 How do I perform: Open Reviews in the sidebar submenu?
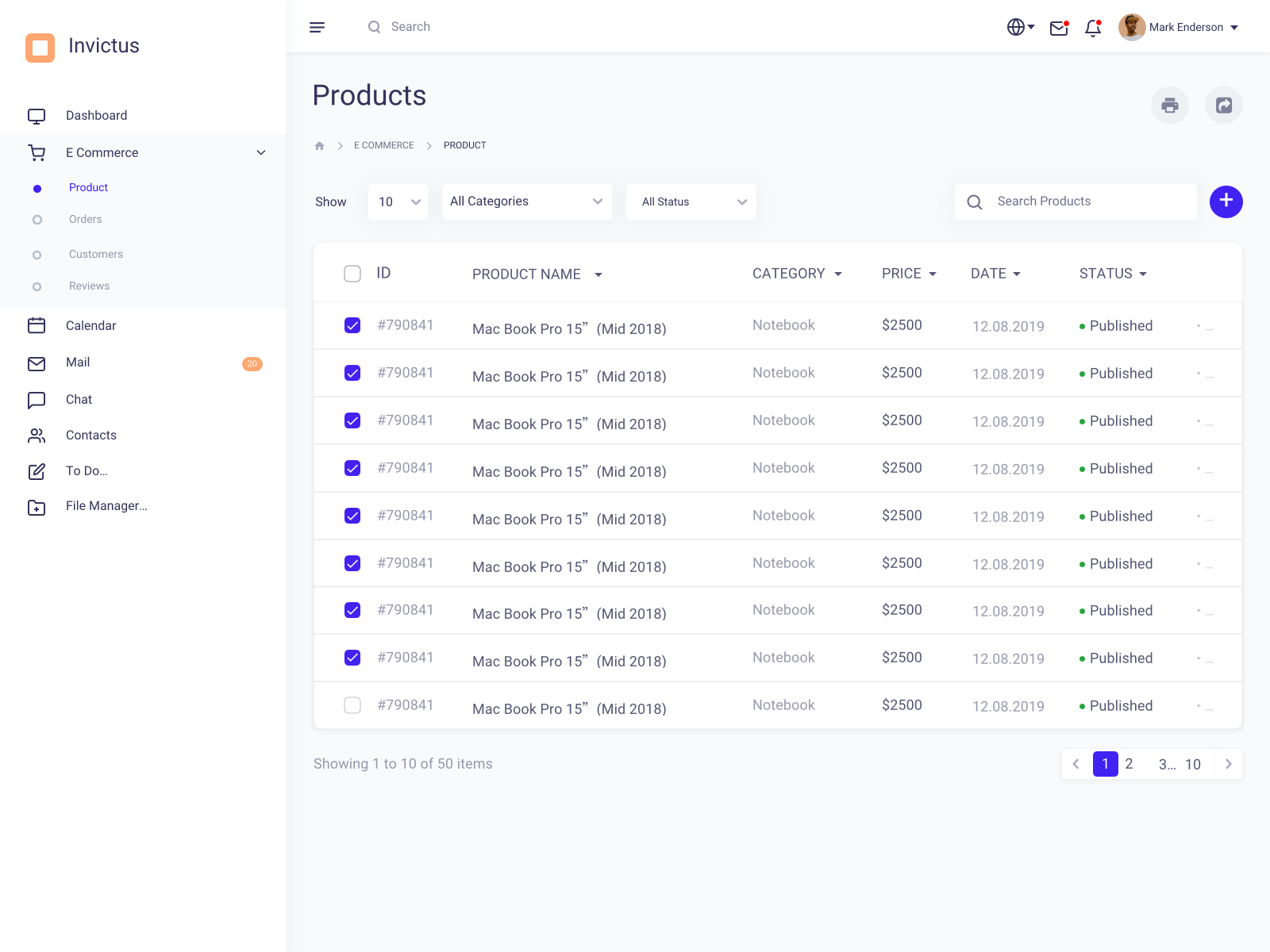(x=89, y=286)
